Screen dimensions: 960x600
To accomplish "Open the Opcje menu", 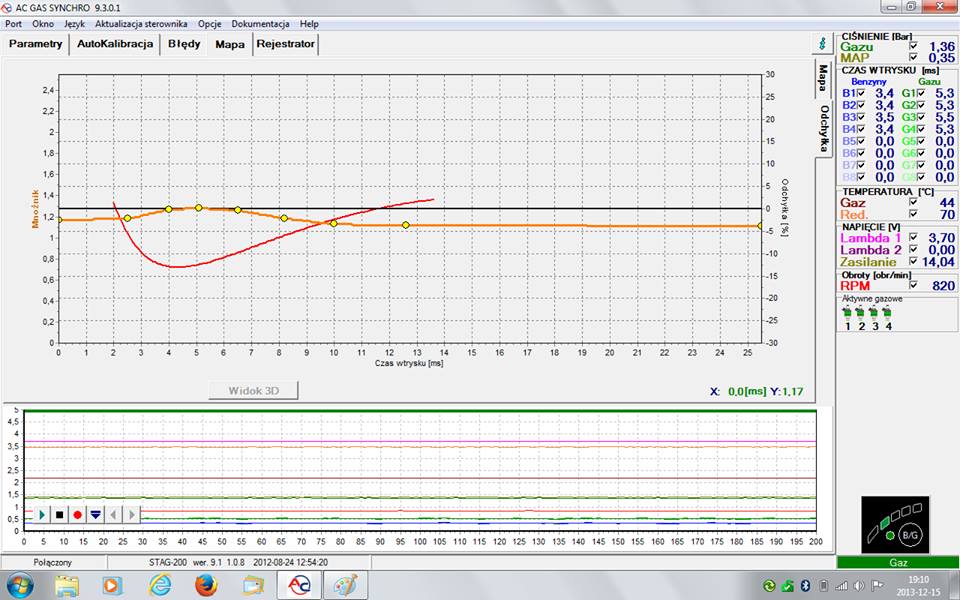I will 209,23.
